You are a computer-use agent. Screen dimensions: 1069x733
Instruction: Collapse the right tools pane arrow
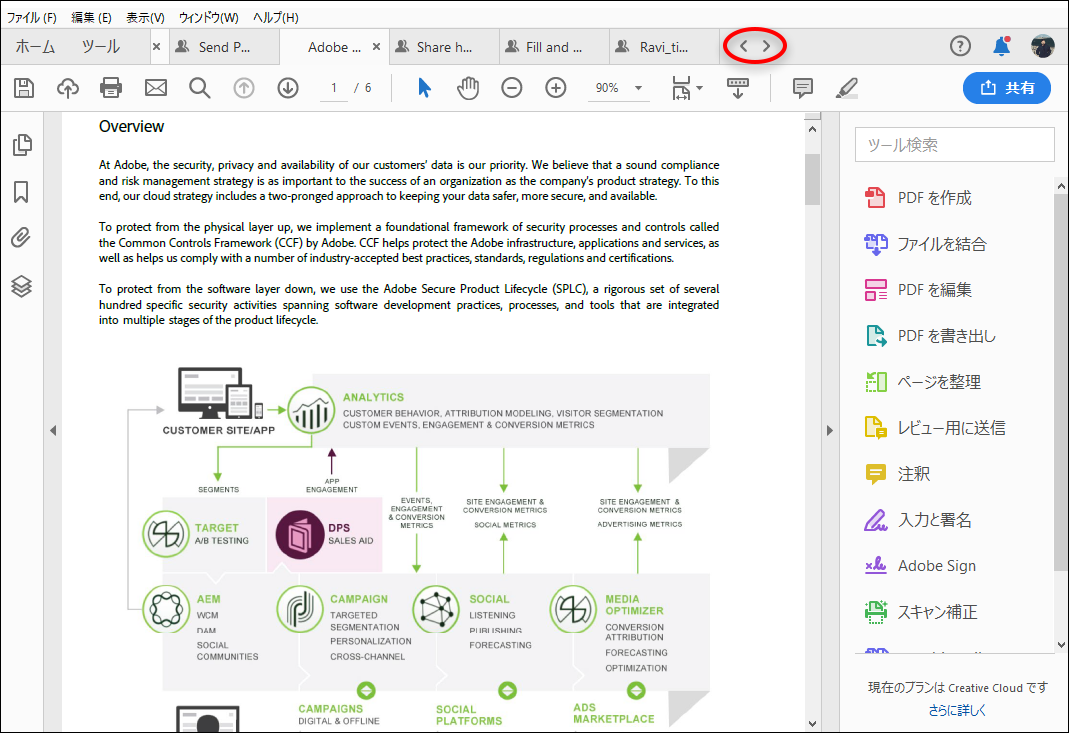(x=830, y=430)
